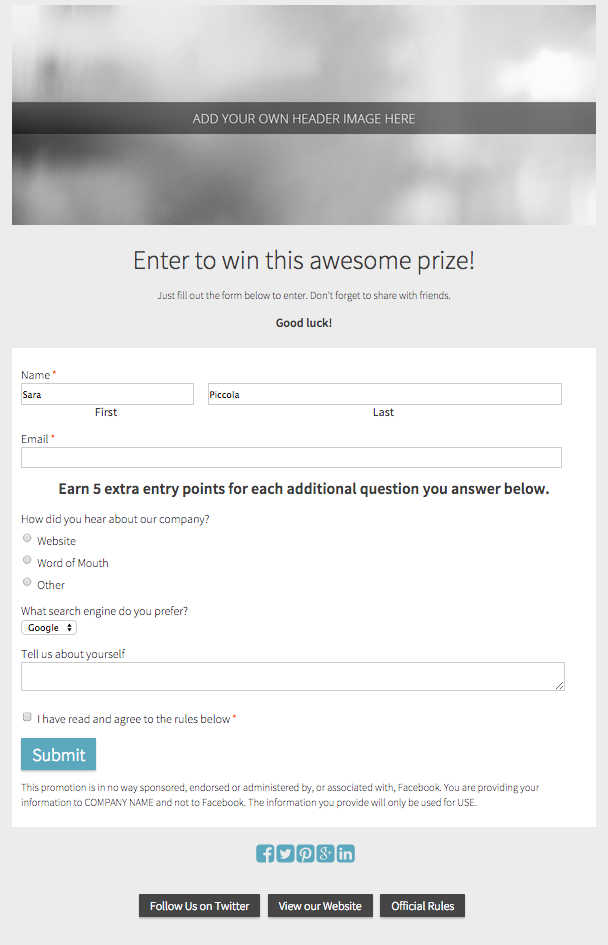Click the Follow Us on Twitter button
Screen dimensions: 608x945
(199, 906)
